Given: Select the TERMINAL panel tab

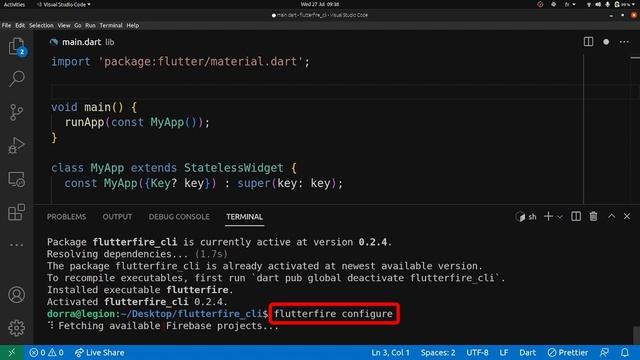Looking at the screenshot, I should click(x=244, y=217).
